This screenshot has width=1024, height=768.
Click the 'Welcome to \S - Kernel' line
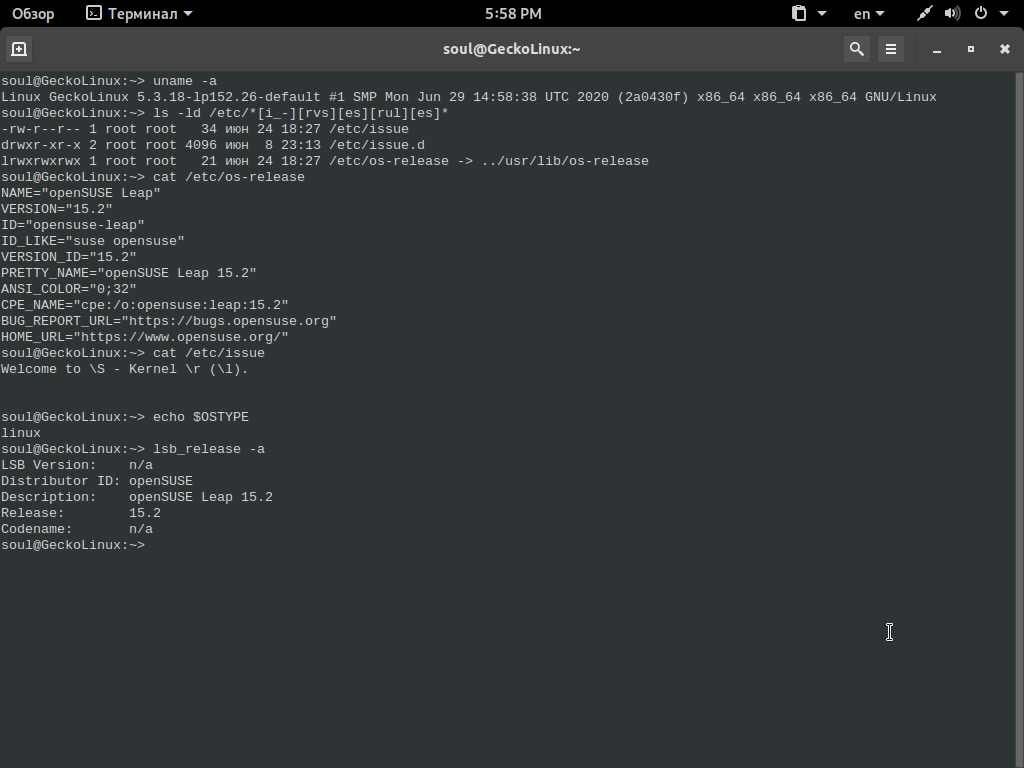125,369
